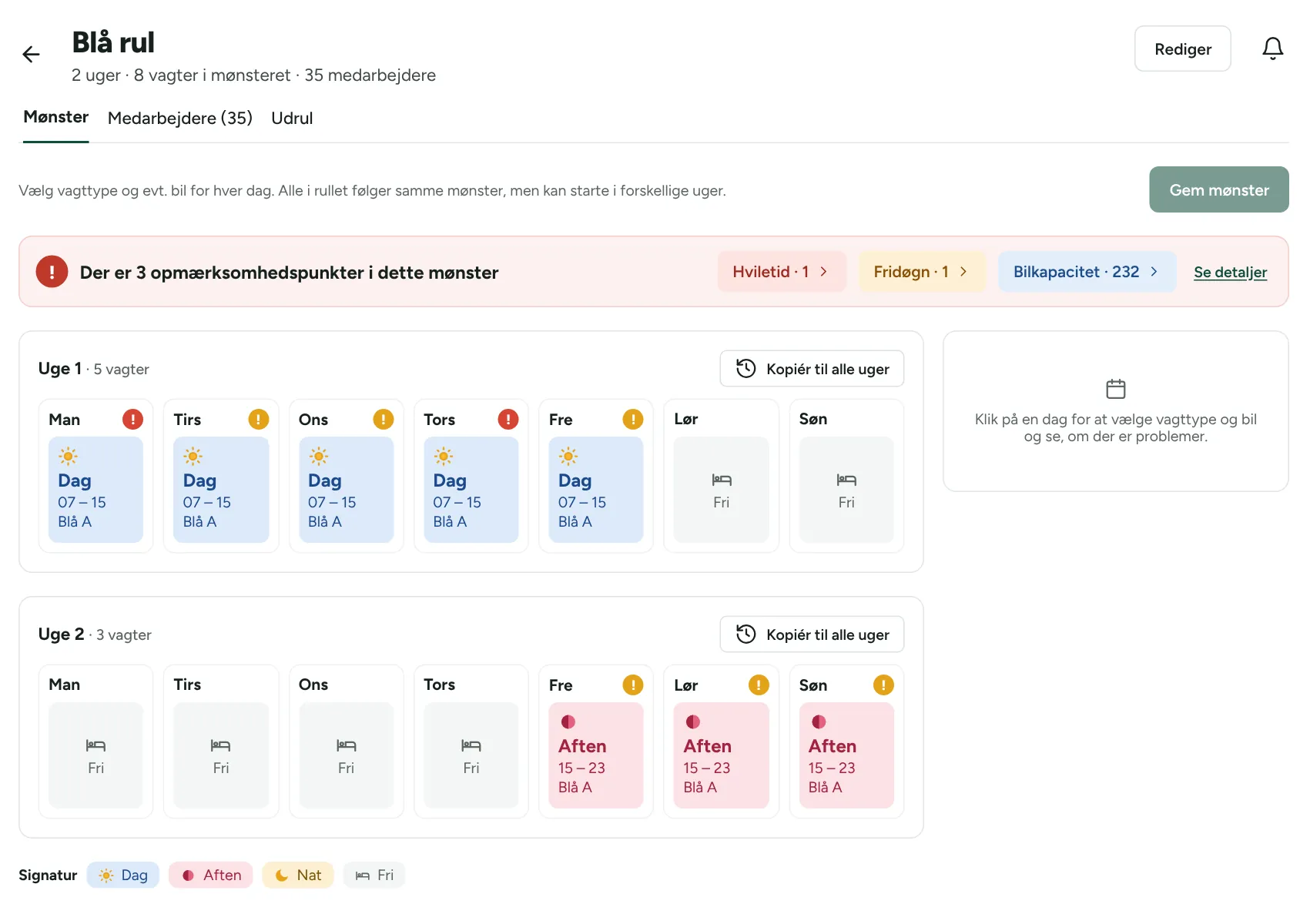Select Uge 1 Monday Dag shift card
The width and height of the screenshot is (1310, 924).
[x=95, y=490]
